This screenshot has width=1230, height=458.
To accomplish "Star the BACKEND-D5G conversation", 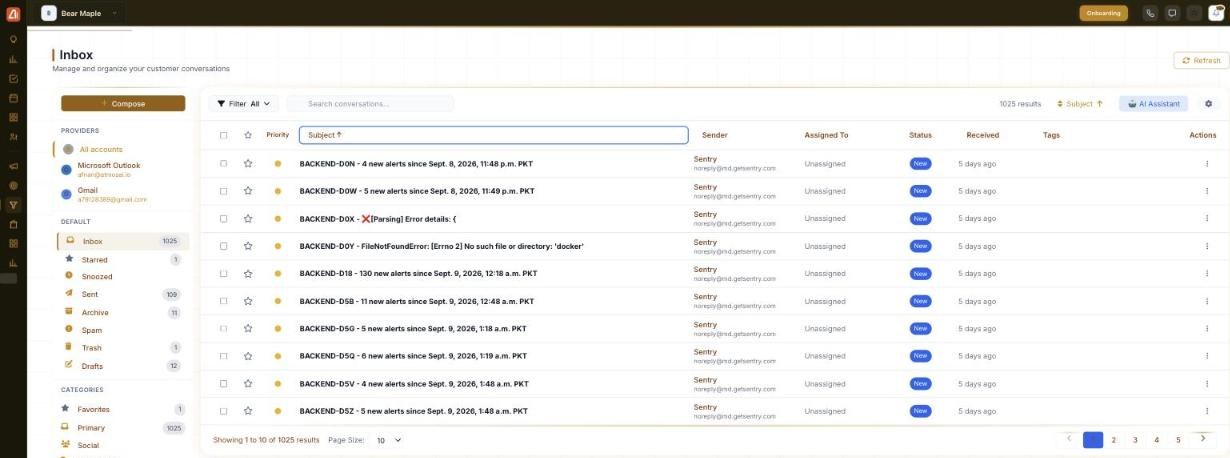I will 248,328.
